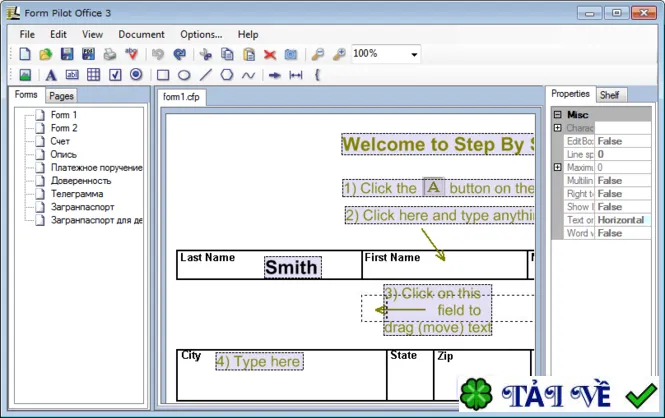Zoom out with the magnifier minus icon
Screen dimensions: 665x418
coord(318,54)
